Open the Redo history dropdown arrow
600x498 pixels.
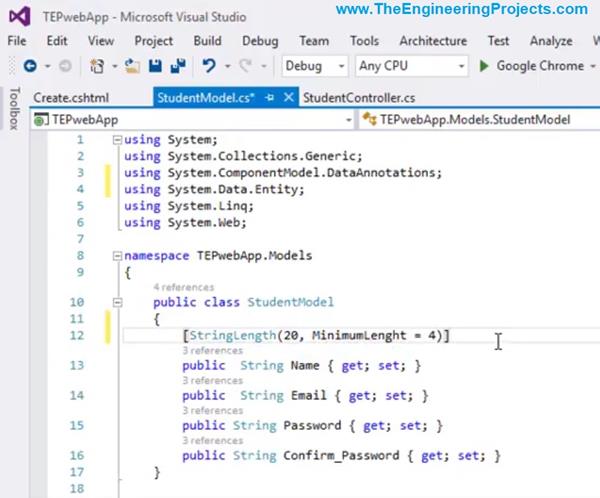264,67
